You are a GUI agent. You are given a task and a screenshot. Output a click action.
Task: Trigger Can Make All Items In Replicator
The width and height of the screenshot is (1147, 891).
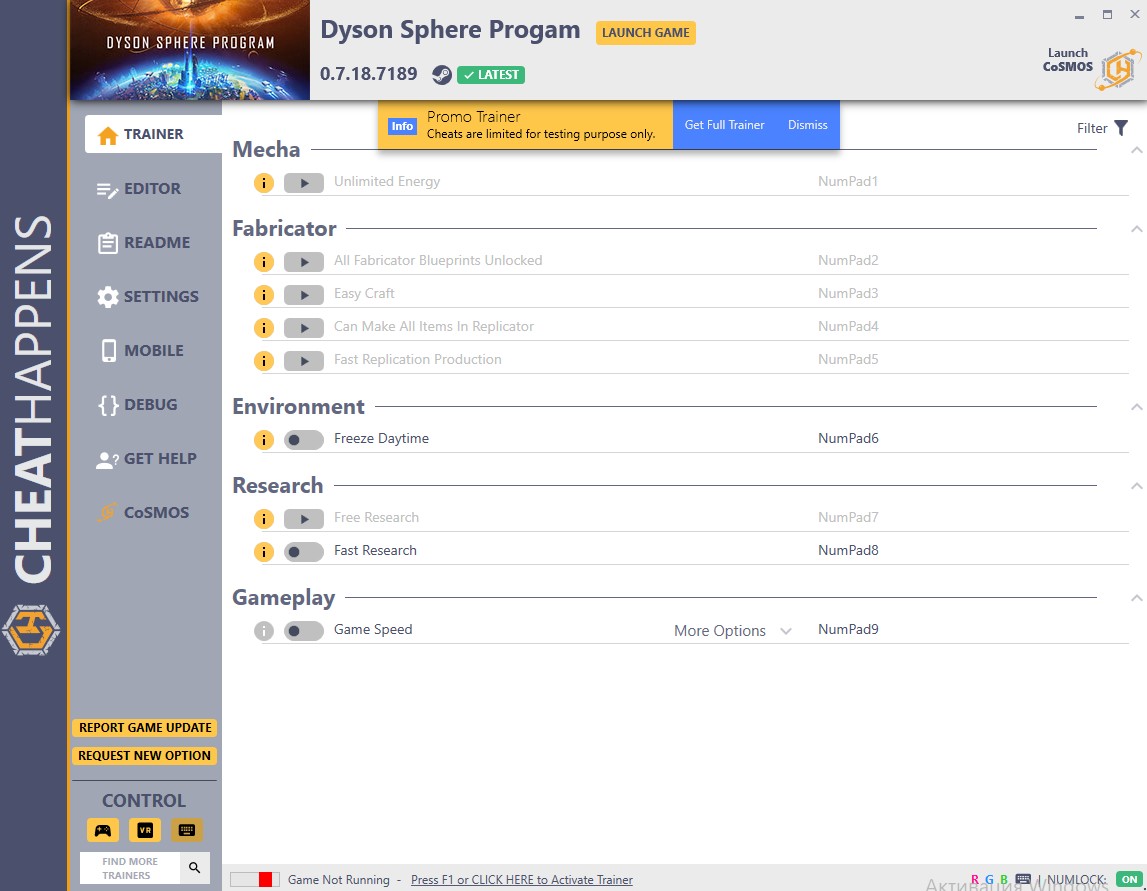click(x=304, y=328)
